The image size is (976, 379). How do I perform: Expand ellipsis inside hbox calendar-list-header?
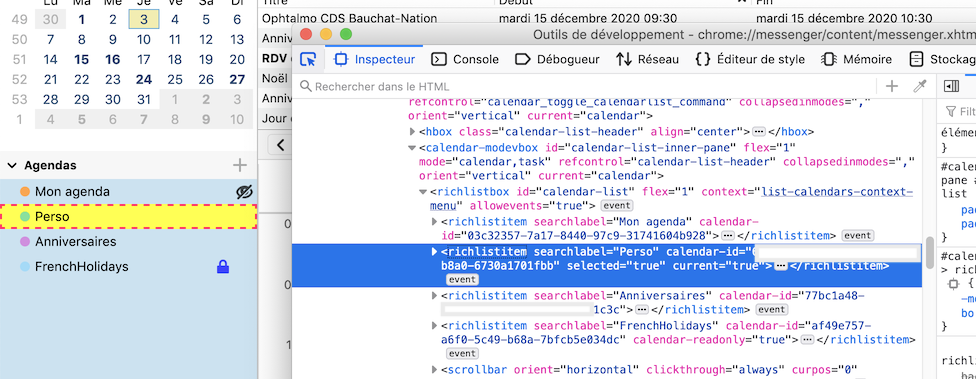tap(759, 132)
